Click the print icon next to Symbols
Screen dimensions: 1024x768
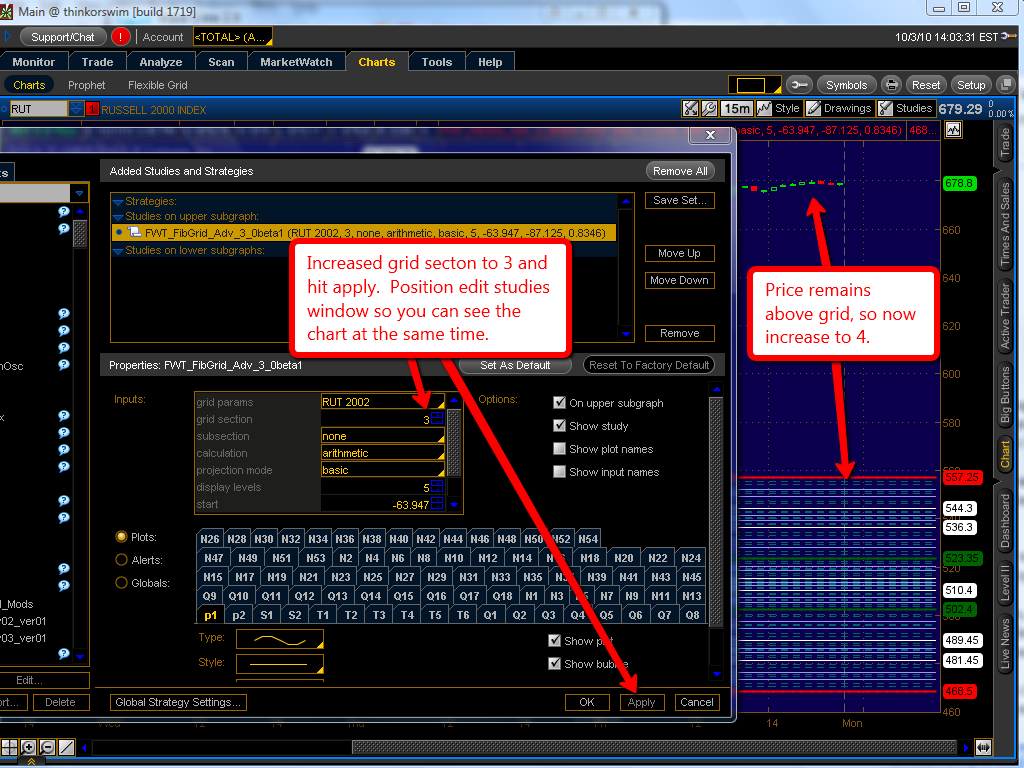[x=892, y=85]
